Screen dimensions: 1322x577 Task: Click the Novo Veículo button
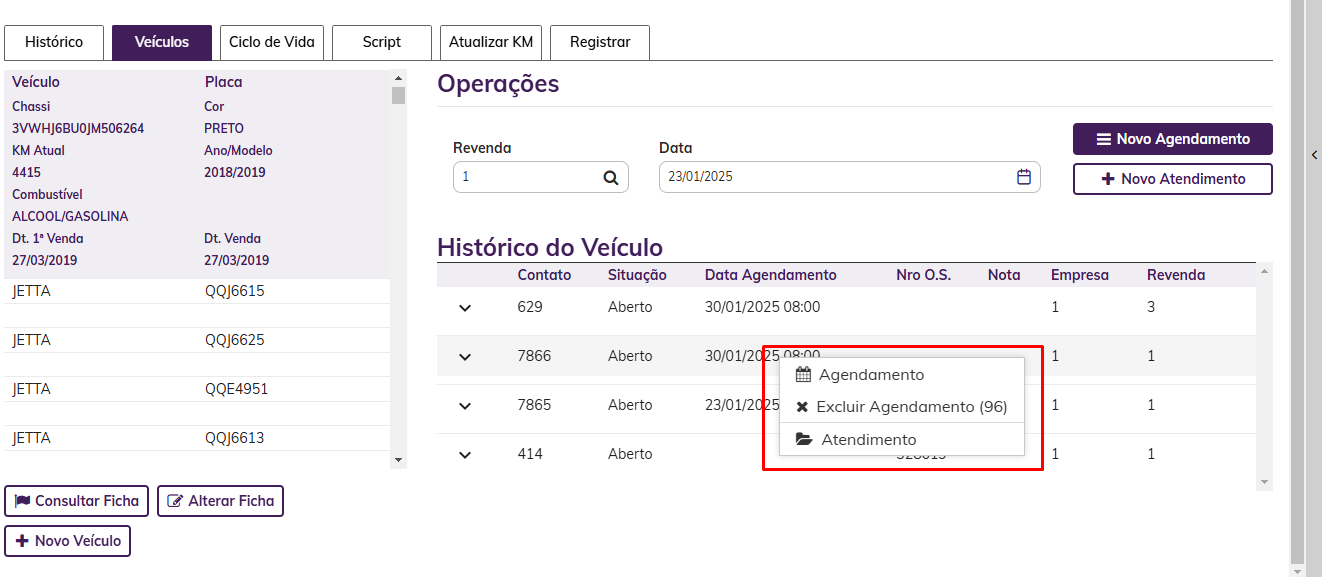coord(68,541)
